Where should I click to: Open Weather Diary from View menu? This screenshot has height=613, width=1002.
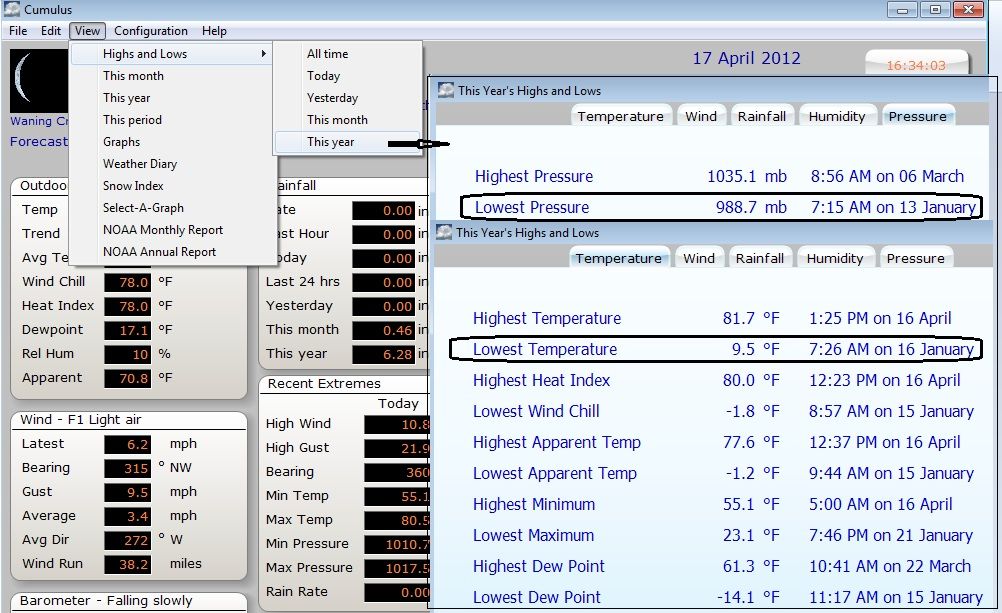139,164
